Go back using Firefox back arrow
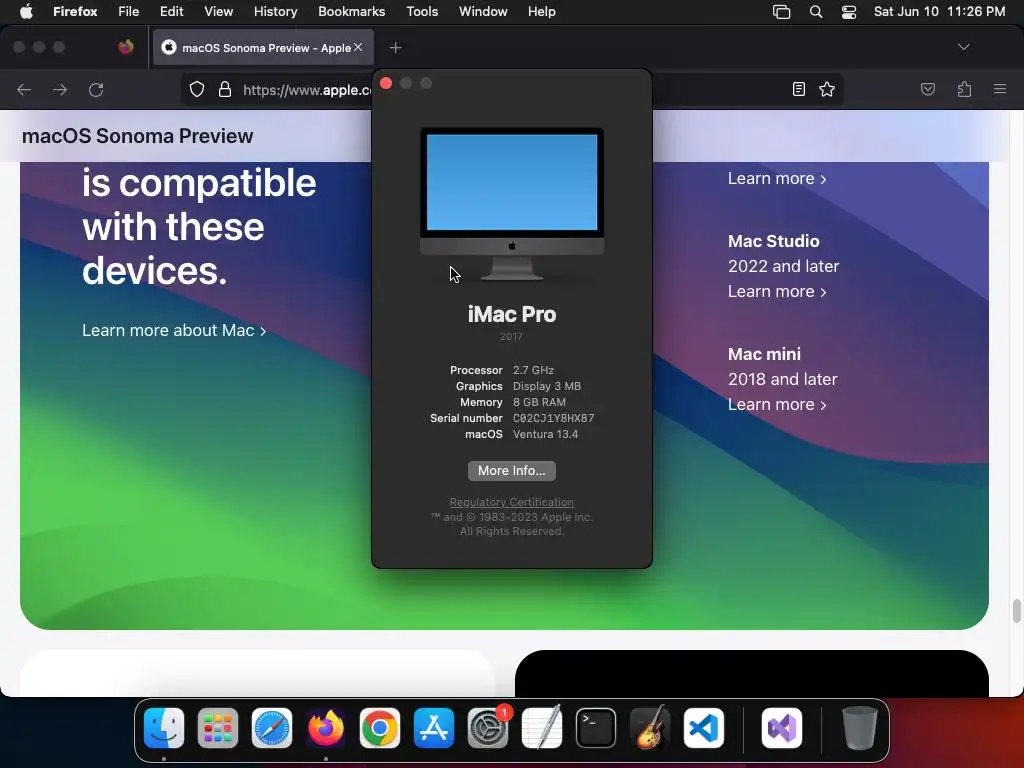 (24, 89)
